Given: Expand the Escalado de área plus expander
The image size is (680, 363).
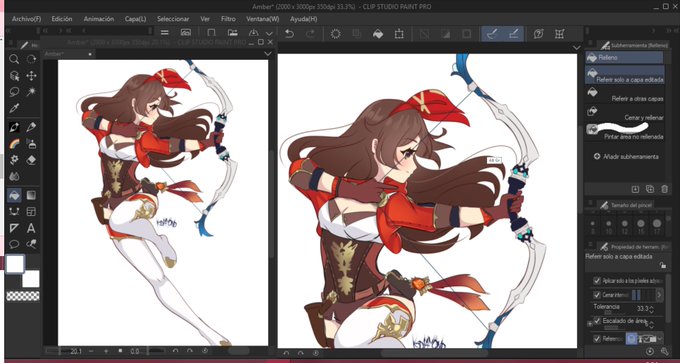Looking at the screenshot, I should [x=589, y=324].
